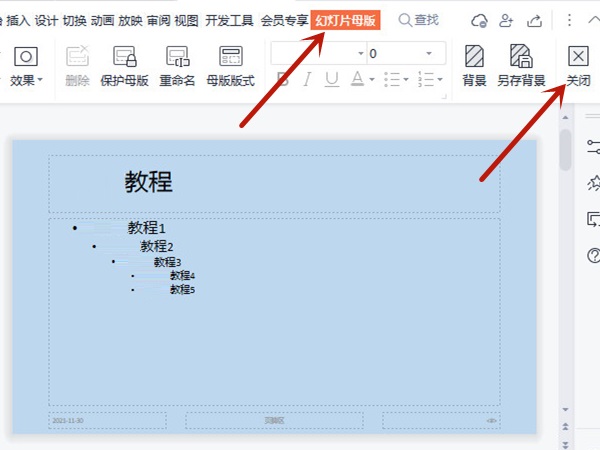
Task: Open the 放映 tab
Action: click(130, 20)
